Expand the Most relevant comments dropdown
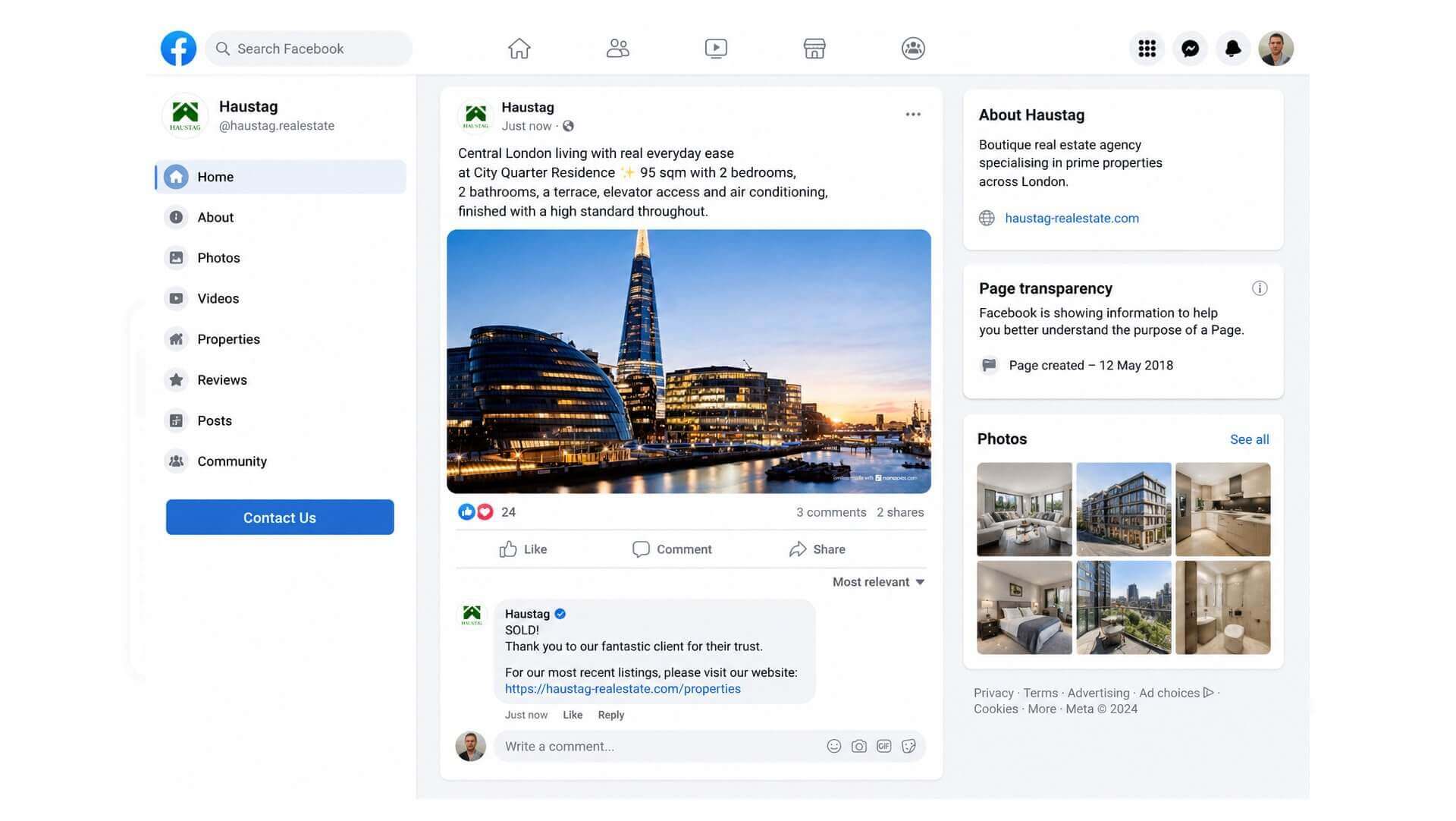Screen dimensions: 1456x821 (878, 582)
